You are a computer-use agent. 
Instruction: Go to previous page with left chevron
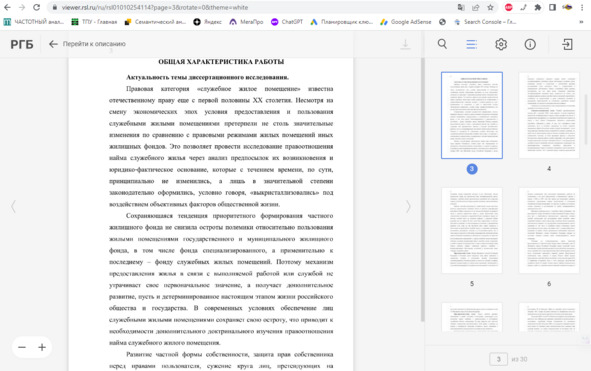(13, 206)
